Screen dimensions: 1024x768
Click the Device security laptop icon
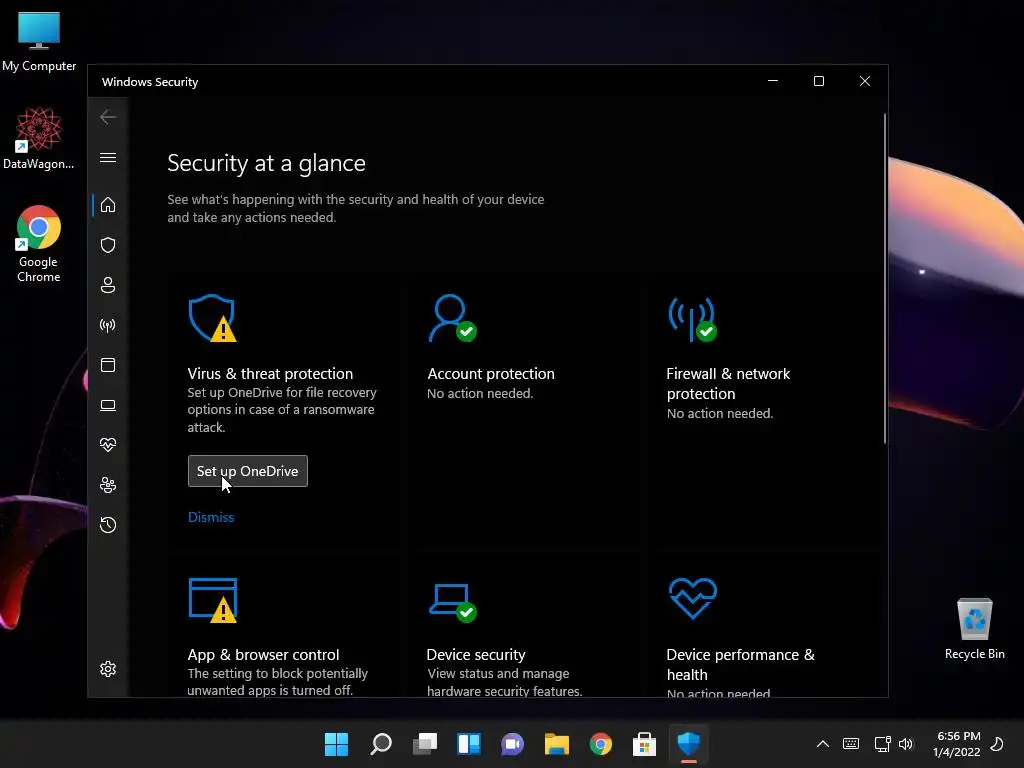453,603
